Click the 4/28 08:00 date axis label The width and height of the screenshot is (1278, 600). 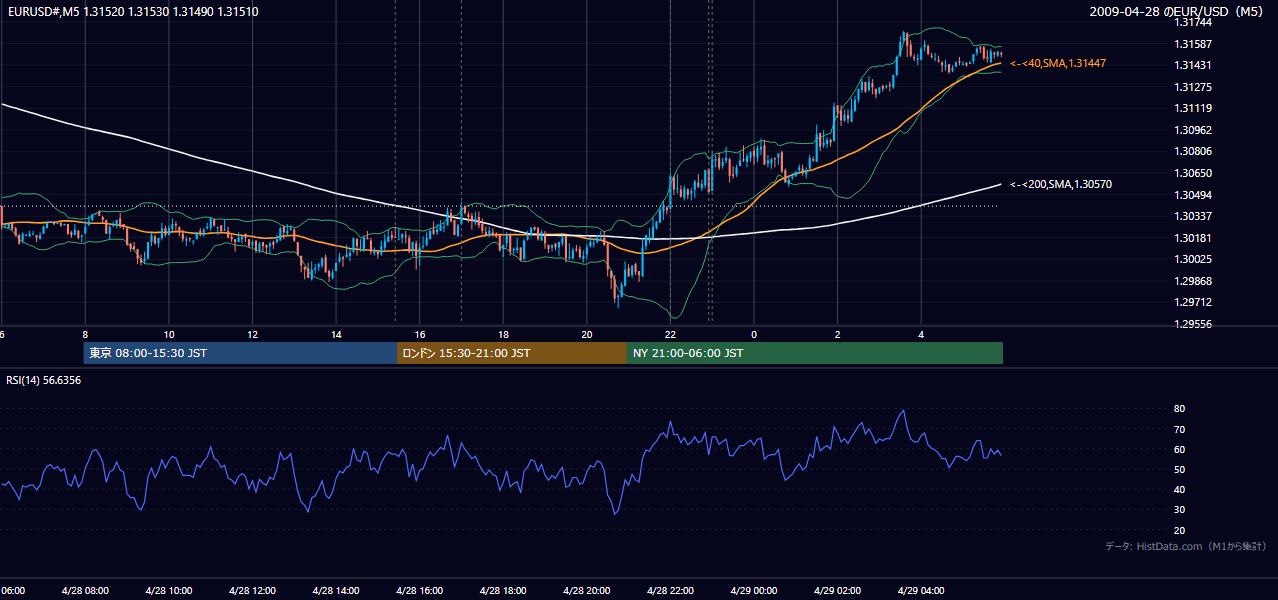[85, 590]
